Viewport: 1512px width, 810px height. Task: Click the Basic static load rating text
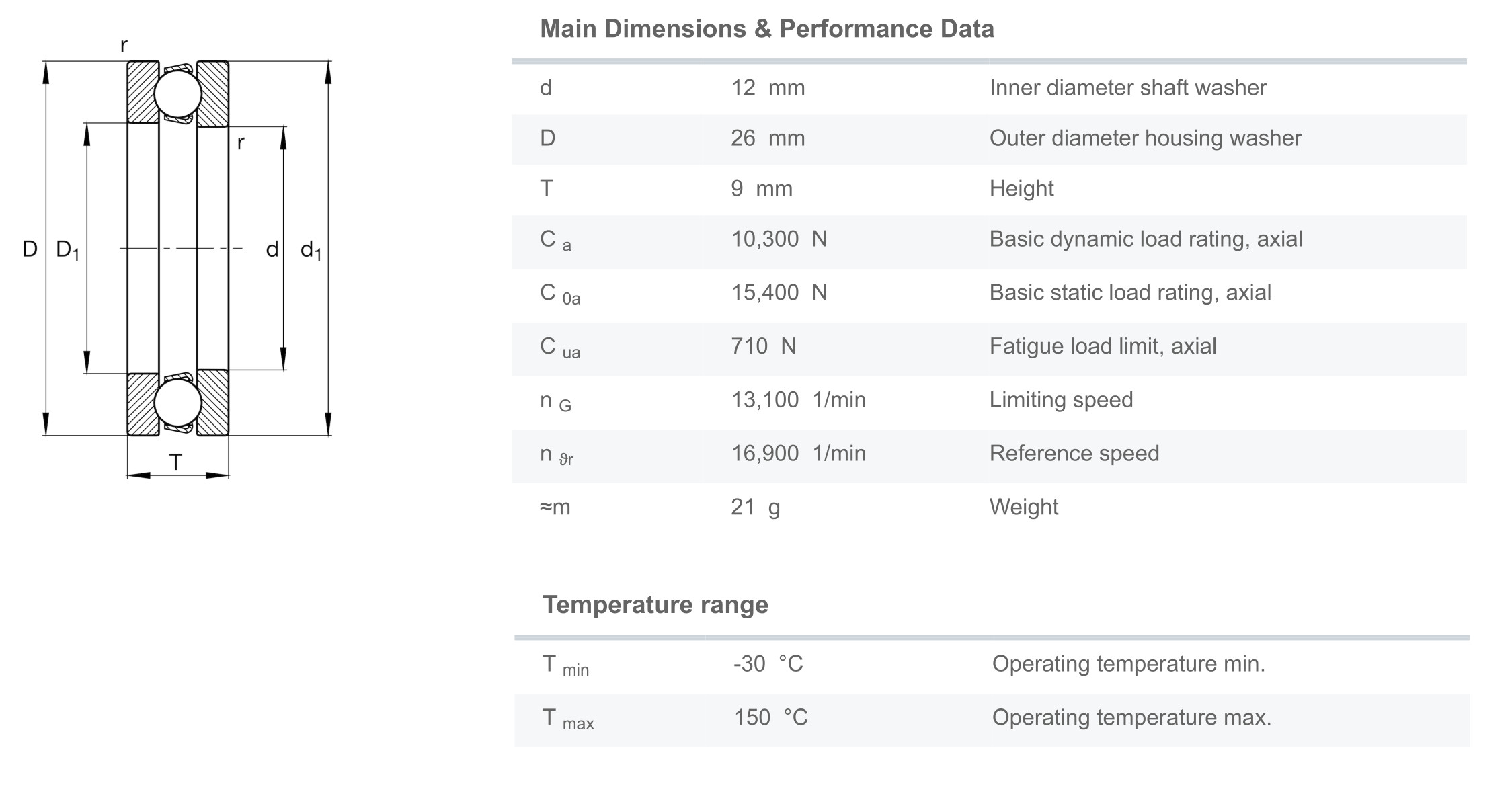pyautogui.click(x=1129, y=293)
